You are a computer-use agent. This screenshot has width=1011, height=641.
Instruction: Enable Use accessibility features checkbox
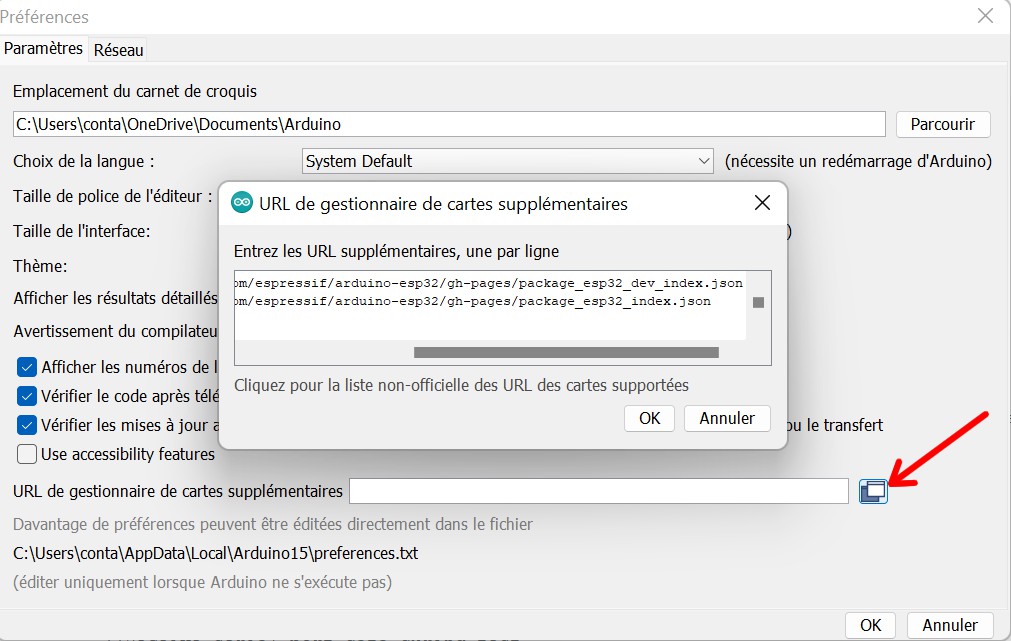(x=26, y=454)
